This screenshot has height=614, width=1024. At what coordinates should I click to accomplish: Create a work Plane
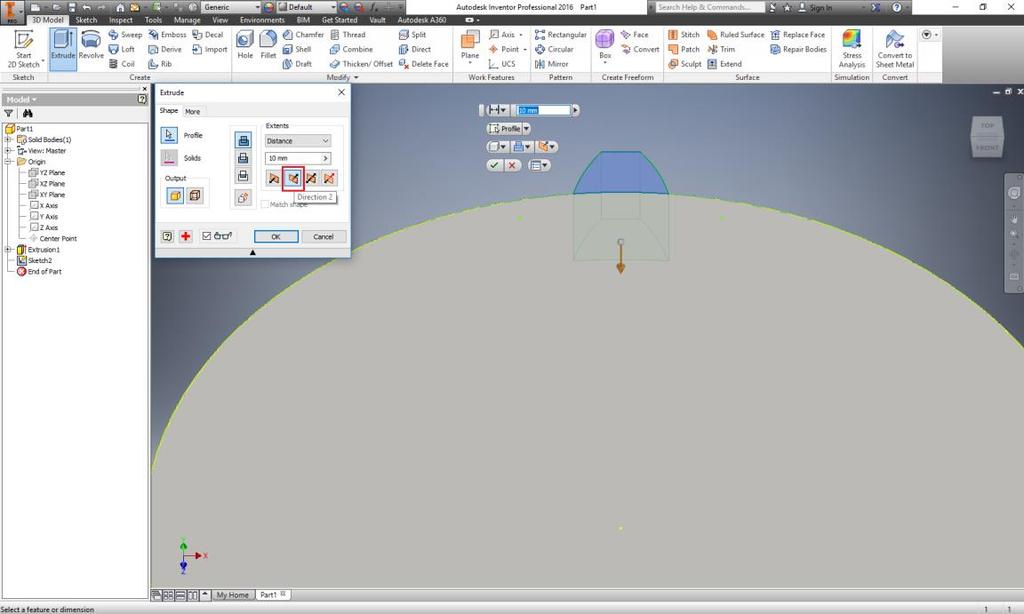470,46
